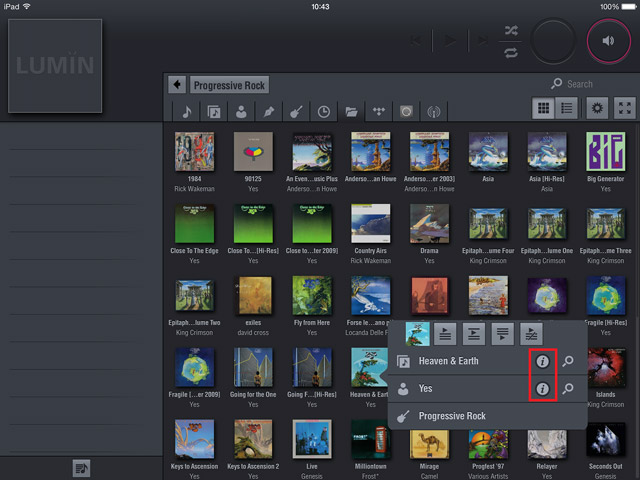Viewport: 640px width, 480px height.
Task: Open the exiles david cross album
Action: (253, 296)
